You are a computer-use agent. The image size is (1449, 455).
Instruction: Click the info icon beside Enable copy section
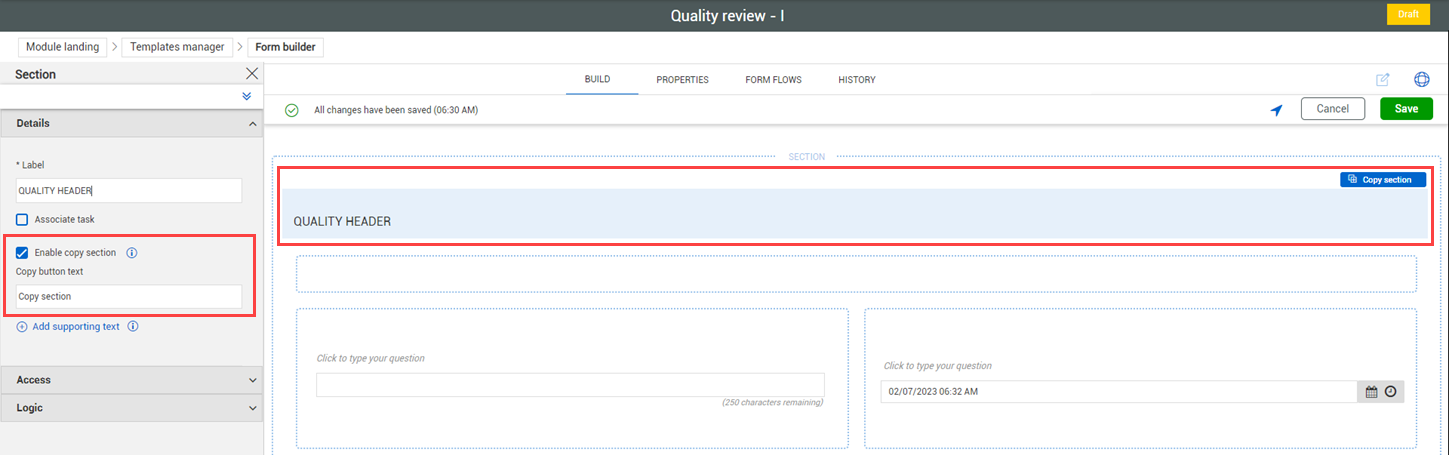pos(132,253)
